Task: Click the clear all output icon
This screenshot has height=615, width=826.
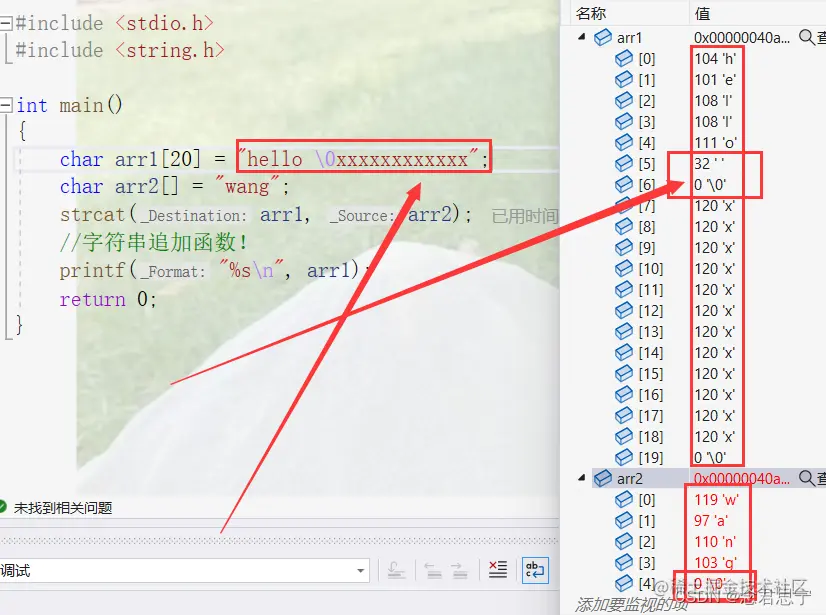Action: pos(498,570)
